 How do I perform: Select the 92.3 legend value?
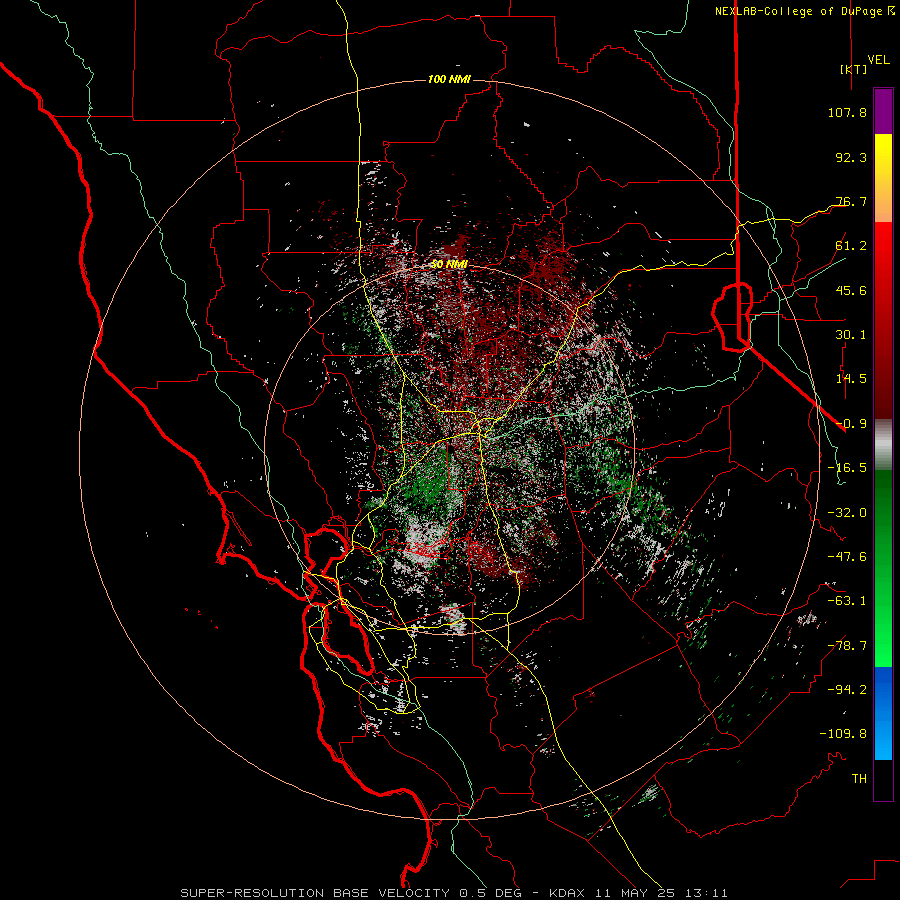tap(851, 157)
